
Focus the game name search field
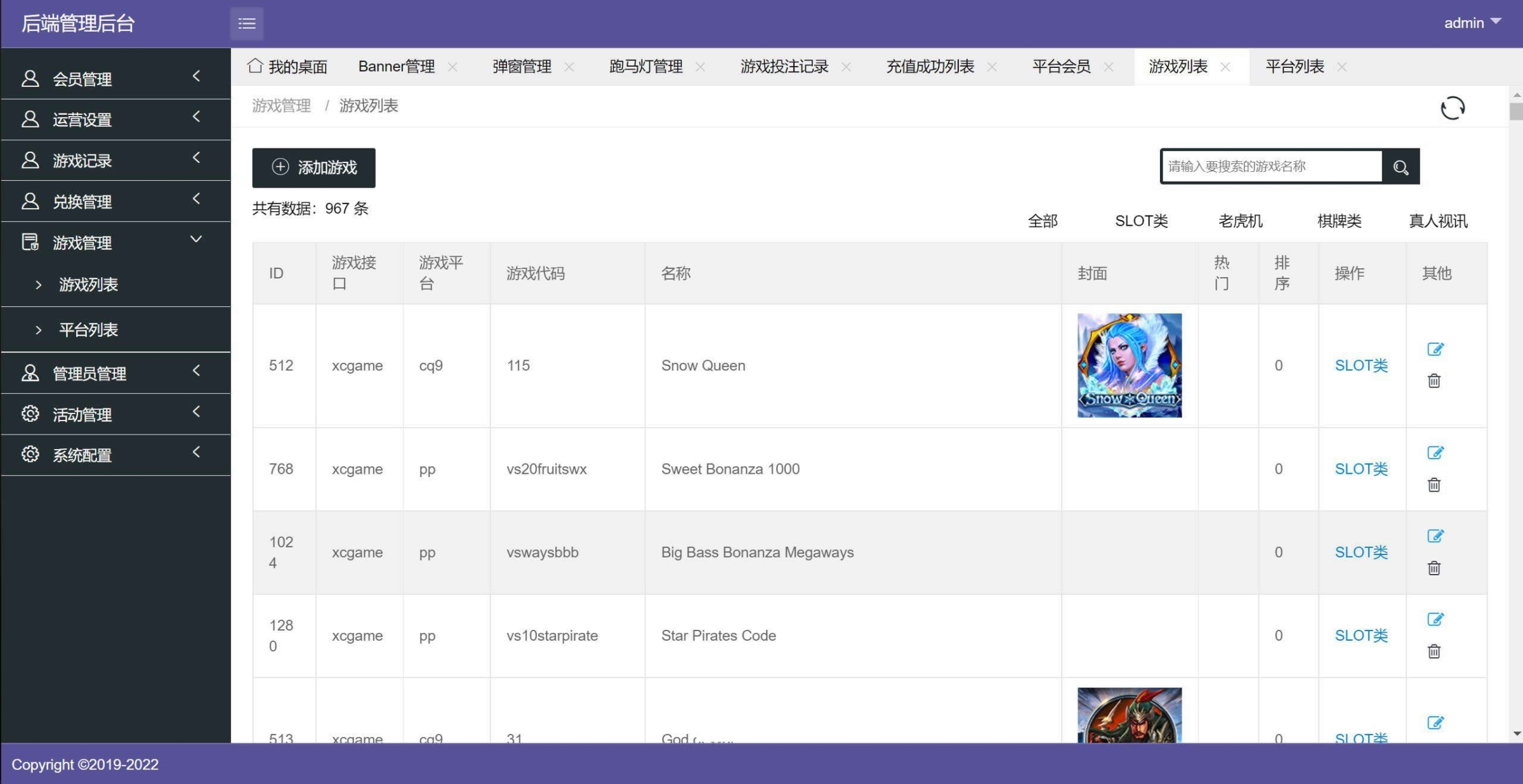[x=1271, y=167]
